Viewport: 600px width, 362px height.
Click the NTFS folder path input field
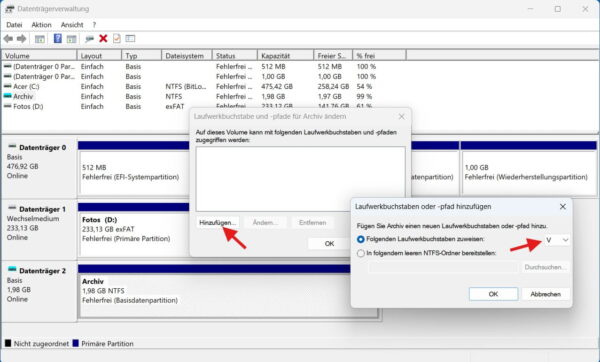(443, 267)
